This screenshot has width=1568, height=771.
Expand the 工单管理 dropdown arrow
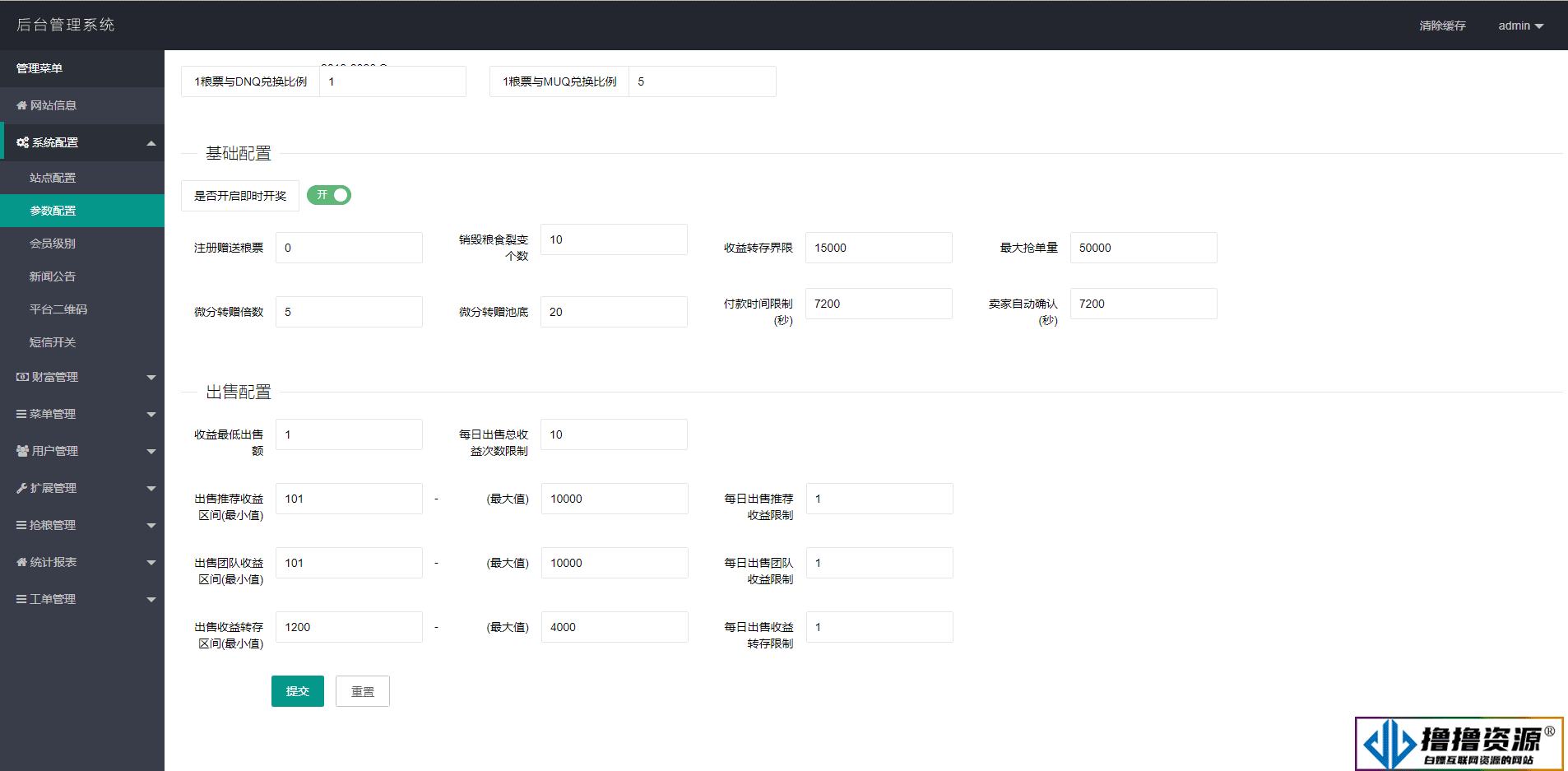tap(151, 600)
